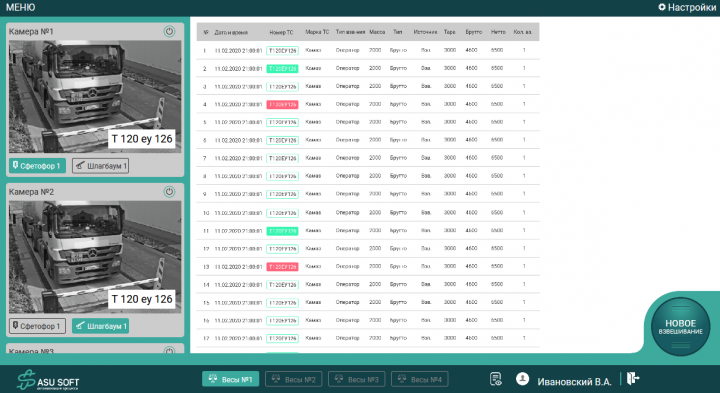Click plate badge in row 7

click(282, 158)
